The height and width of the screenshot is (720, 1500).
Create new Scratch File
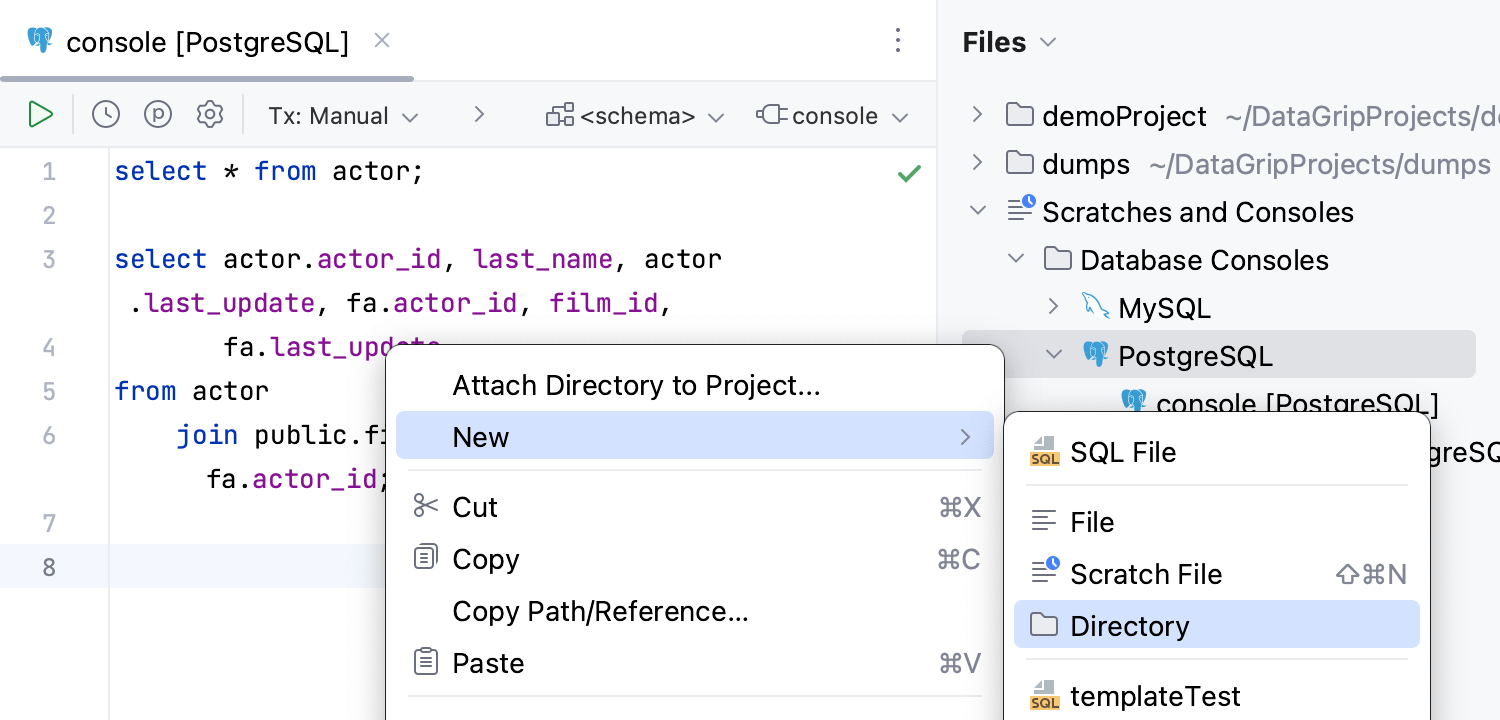pyautogui.click(x=1217, y=574)
